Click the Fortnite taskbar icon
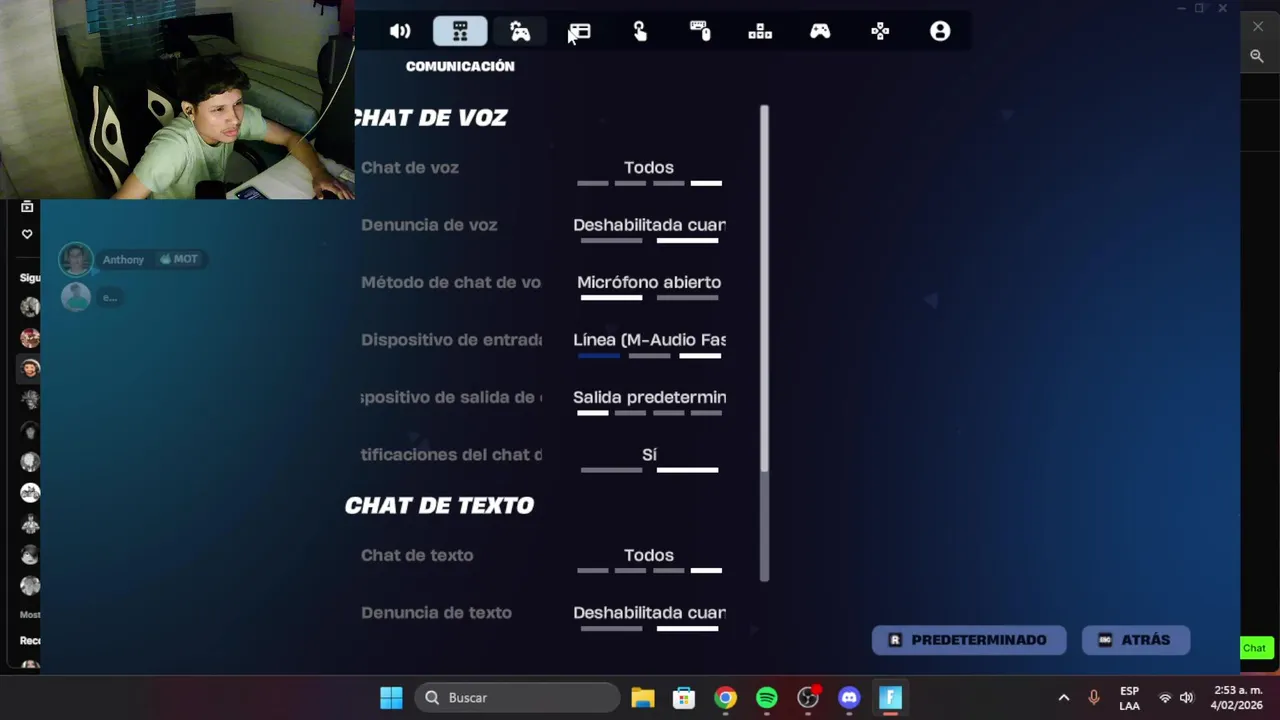The height and width of the screenshot is (720, 1280). [890, 697]
